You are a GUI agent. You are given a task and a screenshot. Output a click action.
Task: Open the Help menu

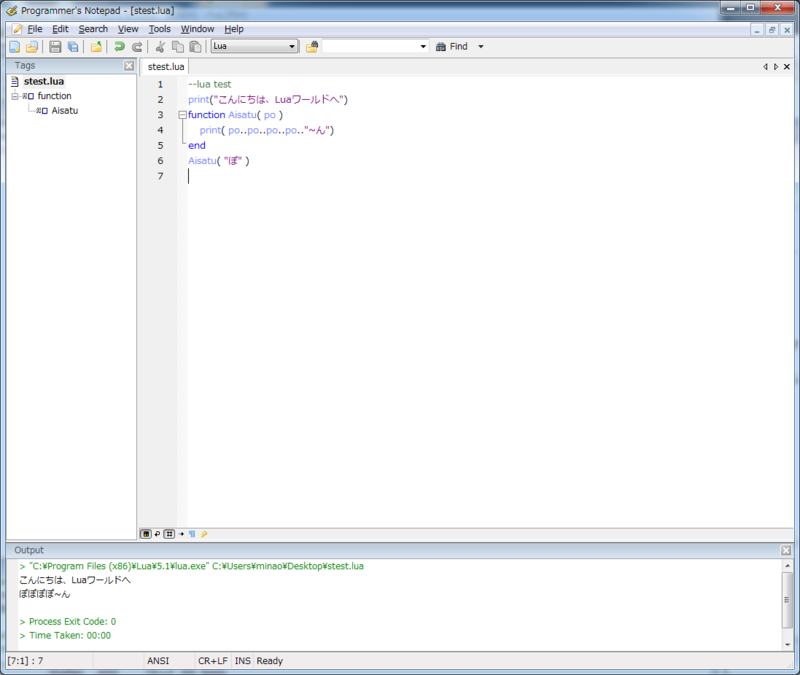coord(234,29)
